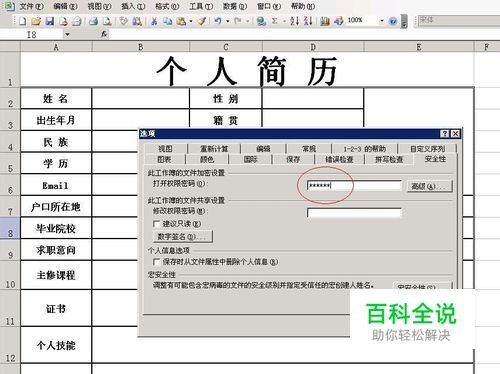The width and height of the screenshot is (500, 374).
Task: Toggle the 建议只读 checkbox
Action: click(x=156, y=224)
